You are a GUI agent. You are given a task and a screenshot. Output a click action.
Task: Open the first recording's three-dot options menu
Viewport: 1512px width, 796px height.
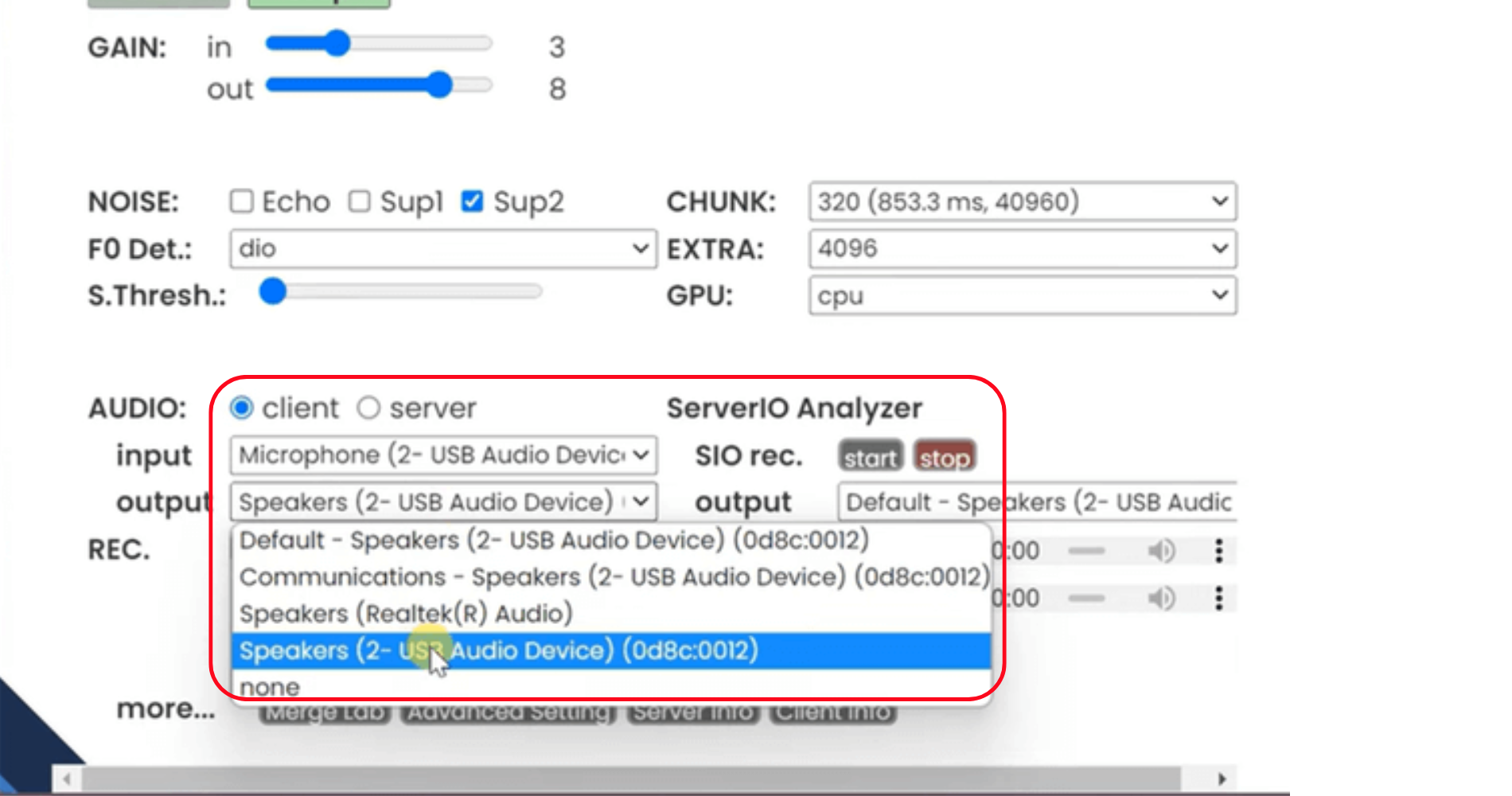pyautogui.click(x=1219, y=549)
